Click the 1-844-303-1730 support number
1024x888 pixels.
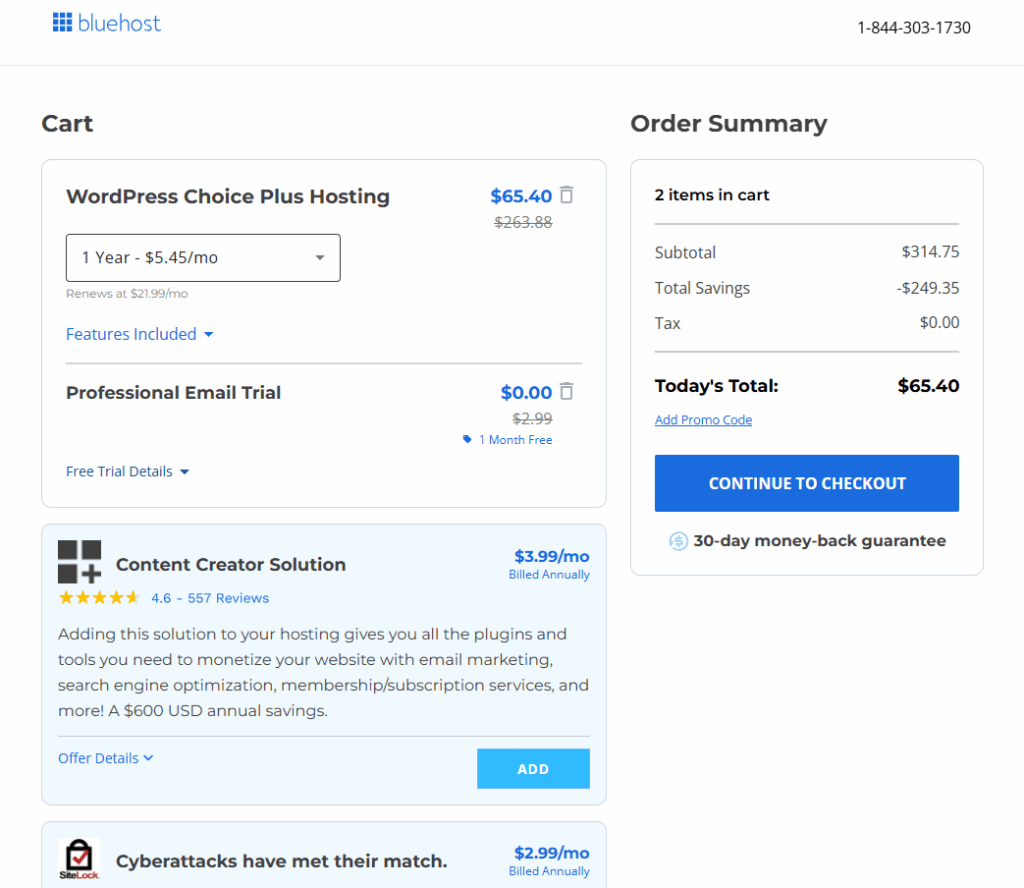click(914, 28)
